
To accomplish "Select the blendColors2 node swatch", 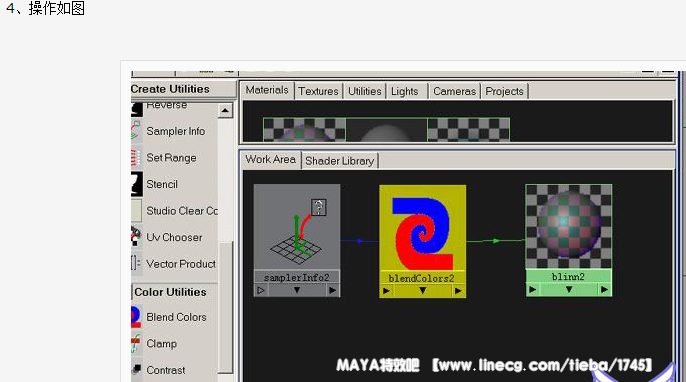I will click(422, 228).
